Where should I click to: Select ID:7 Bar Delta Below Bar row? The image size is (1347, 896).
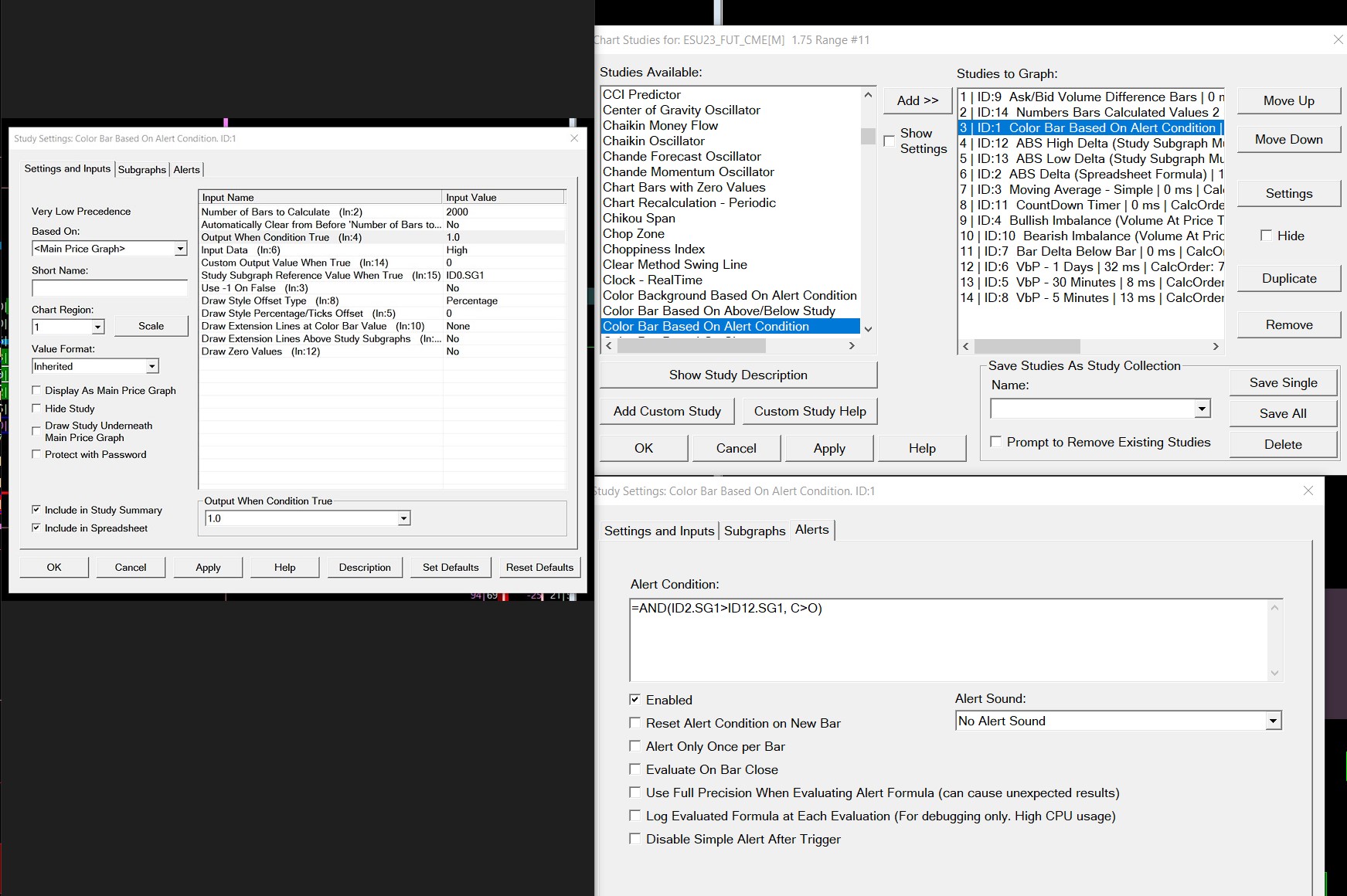tap(1091, 251)
